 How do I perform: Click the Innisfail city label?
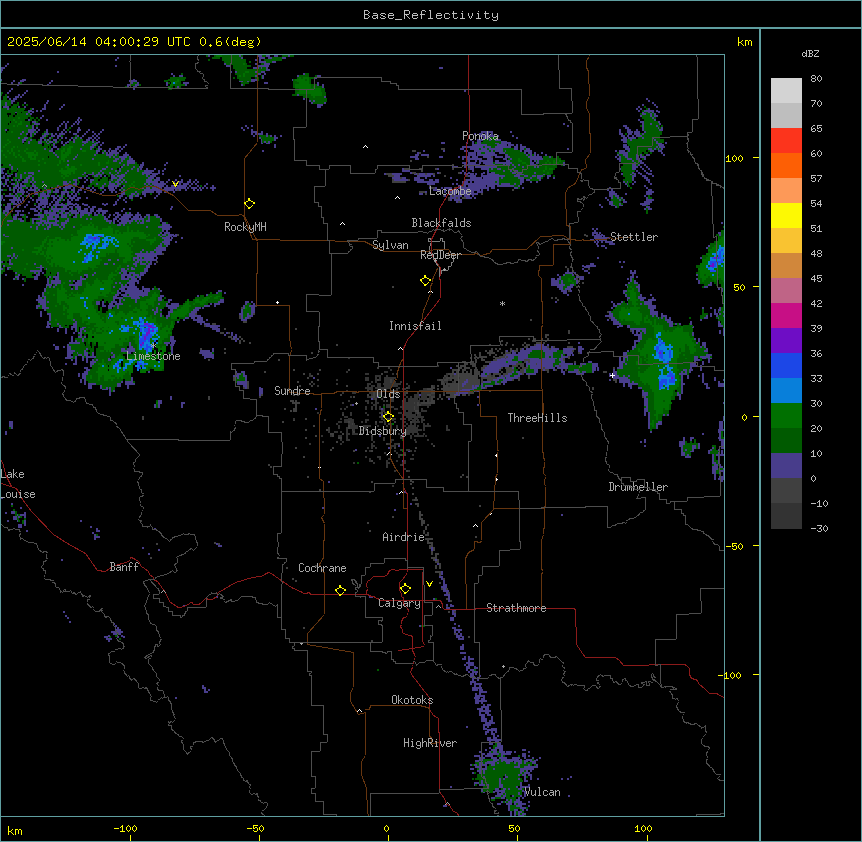(x=415, y=326)
